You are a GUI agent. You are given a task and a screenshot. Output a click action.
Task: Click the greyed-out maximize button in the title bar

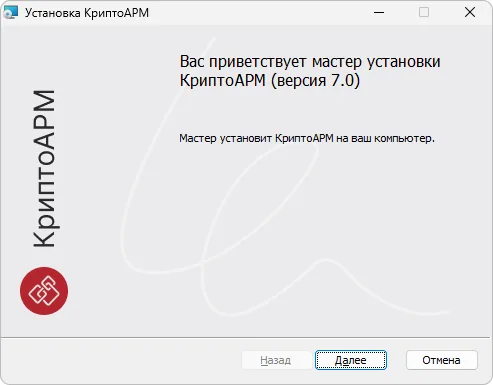424,13
